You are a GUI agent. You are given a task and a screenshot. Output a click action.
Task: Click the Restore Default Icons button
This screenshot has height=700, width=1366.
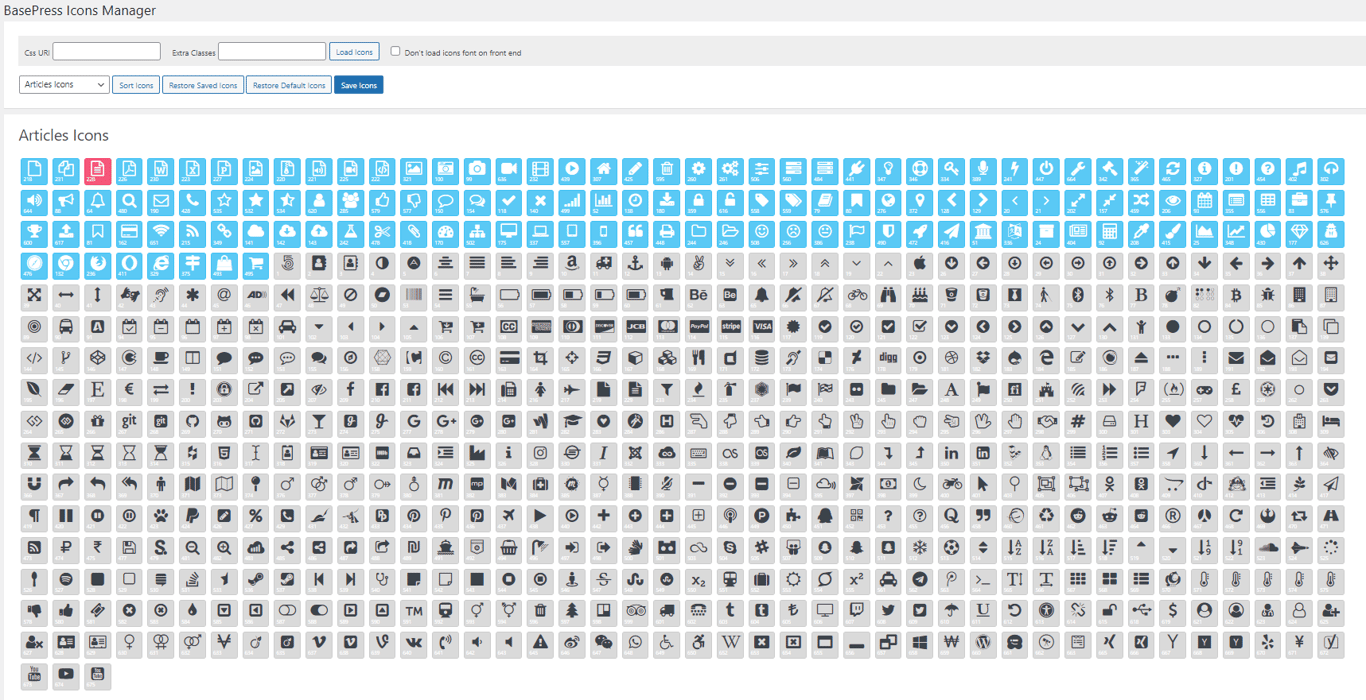(288, 84)
